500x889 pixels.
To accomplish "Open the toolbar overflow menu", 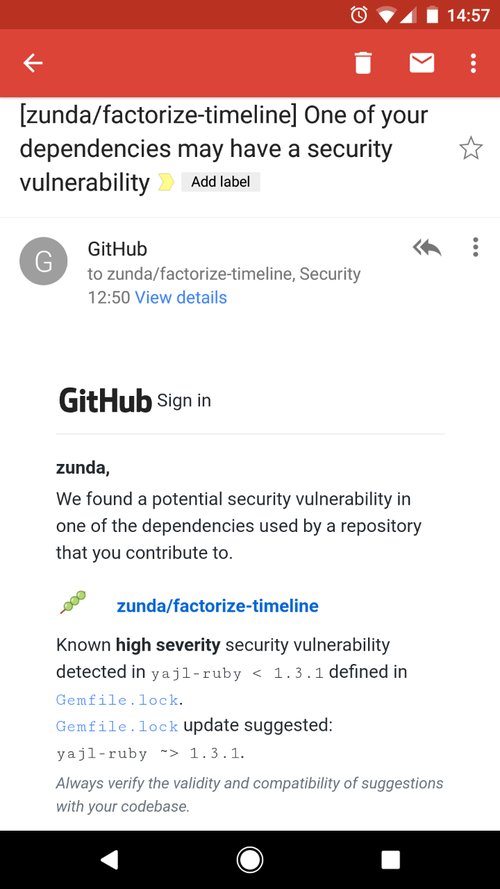I will [x=473, y=63].
